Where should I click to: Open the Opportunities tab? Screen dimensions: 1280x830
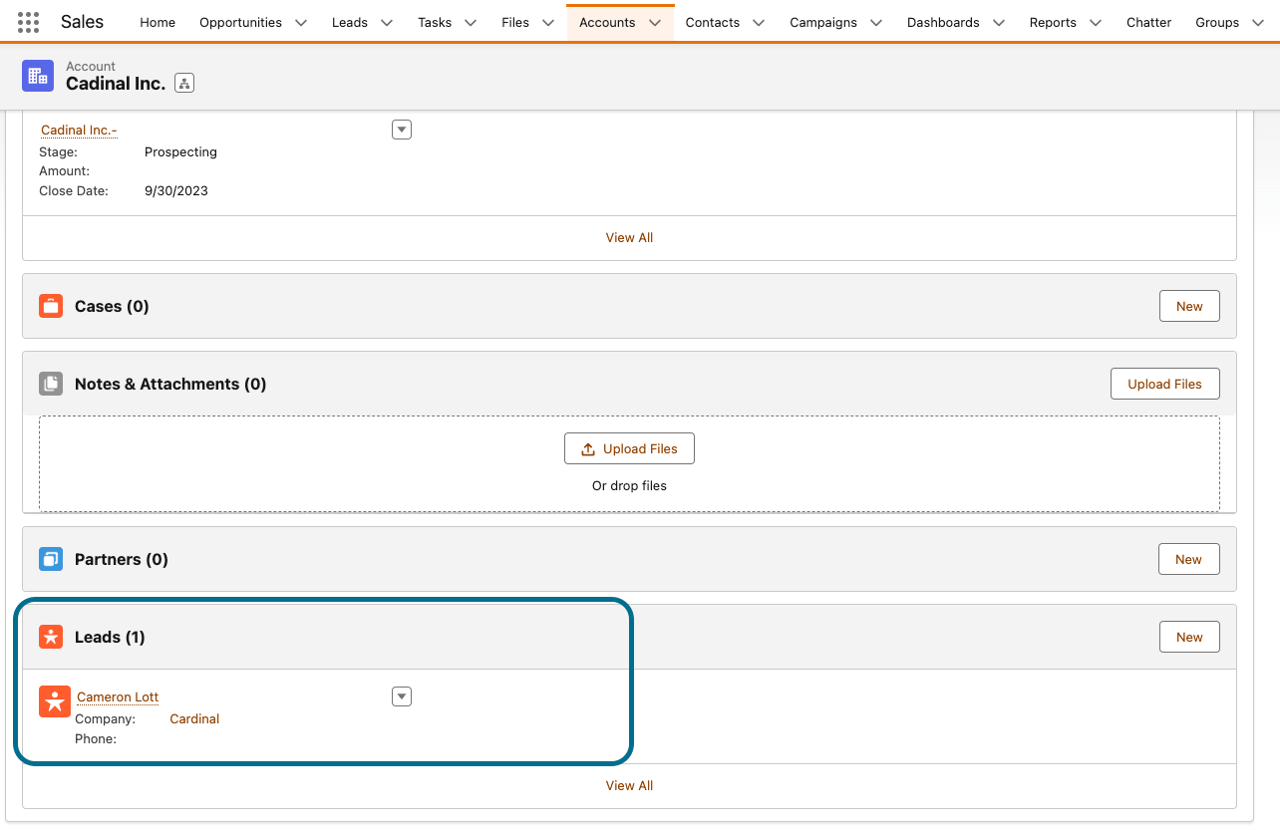[x=241, y=22]
